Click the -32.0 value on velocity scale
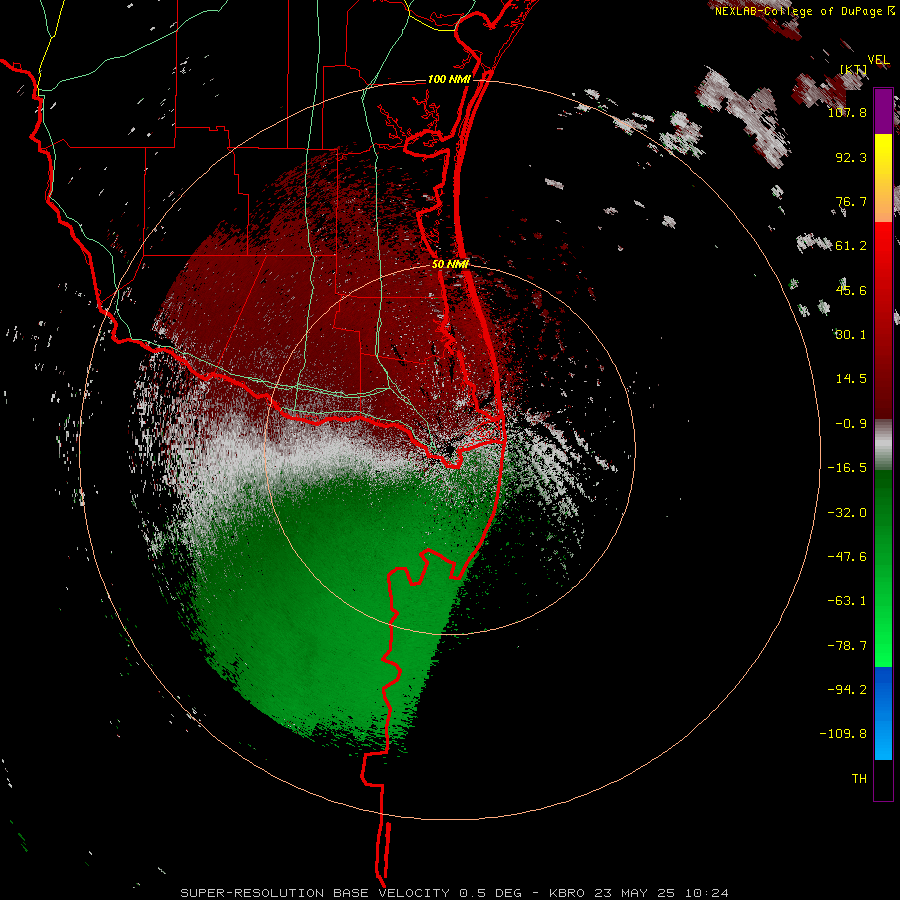900x900 pixels. coord(847,513)
